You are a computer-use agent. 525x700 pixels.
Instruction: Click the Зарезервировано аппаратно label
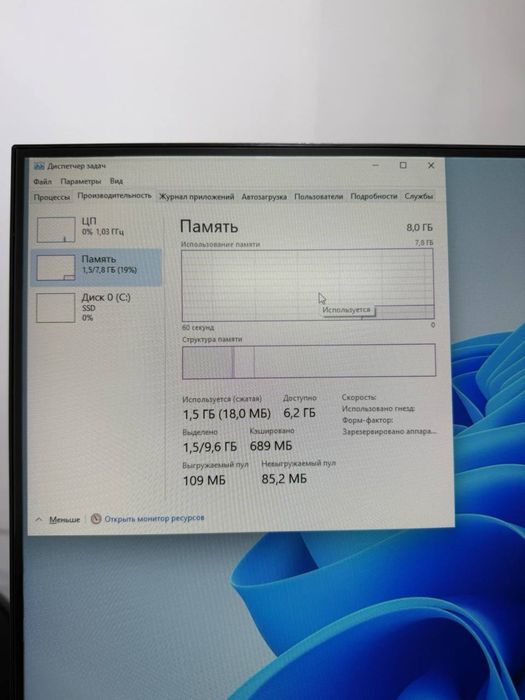(389, 432)
